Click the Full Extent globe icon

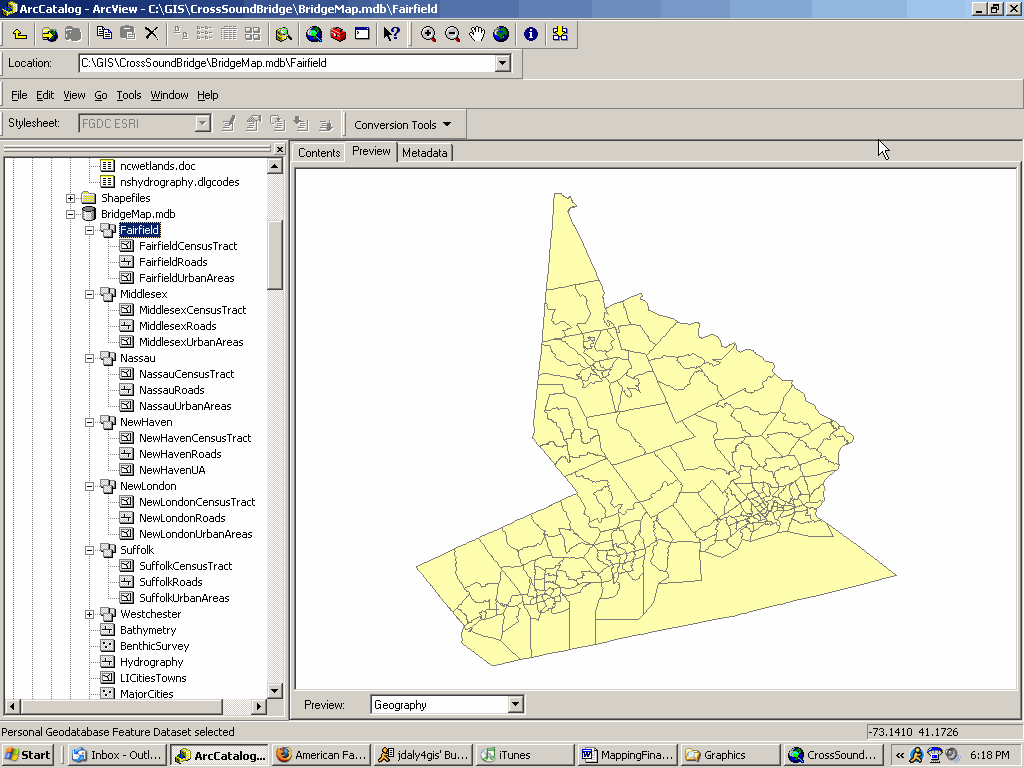point(501,34)
